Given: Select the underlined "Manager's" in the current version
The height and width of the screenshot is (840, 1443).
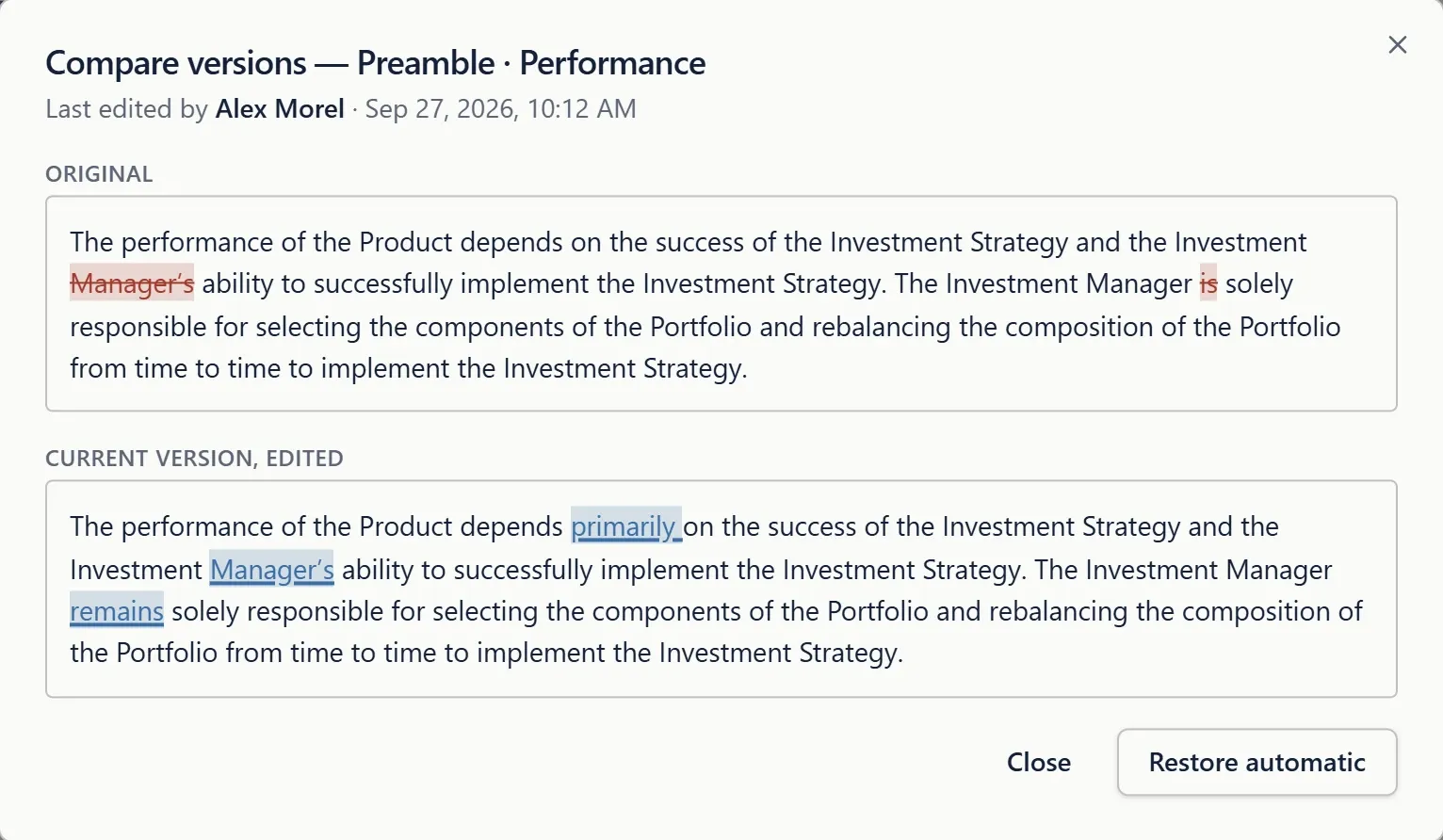Looking at the screenshot, I should 271,570.
